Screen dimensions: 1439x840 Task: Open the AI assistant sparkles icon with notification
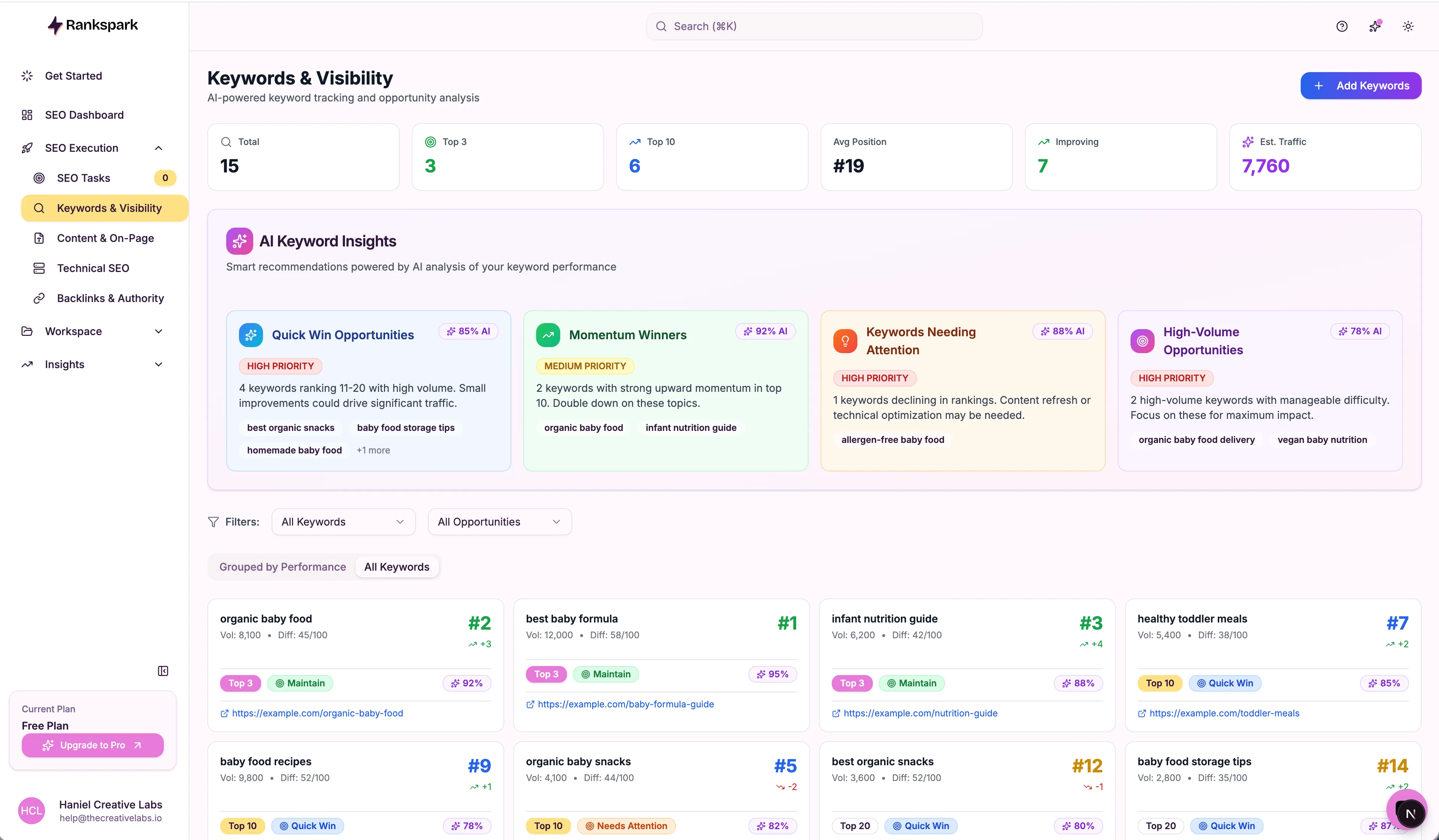[1375, 26]
